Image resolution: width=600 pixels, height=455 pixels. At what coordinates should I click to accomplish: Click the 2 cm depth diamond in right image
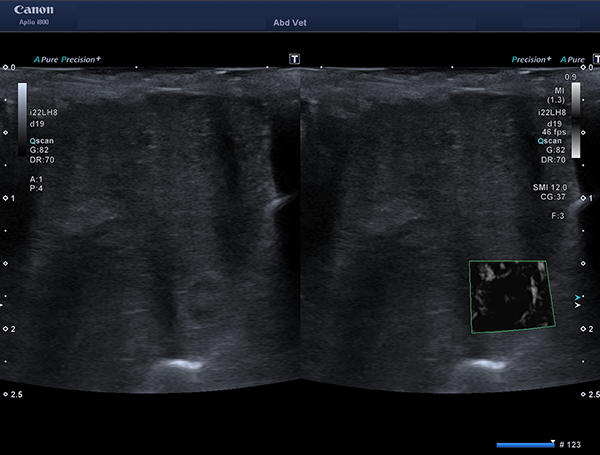point(583,329)
